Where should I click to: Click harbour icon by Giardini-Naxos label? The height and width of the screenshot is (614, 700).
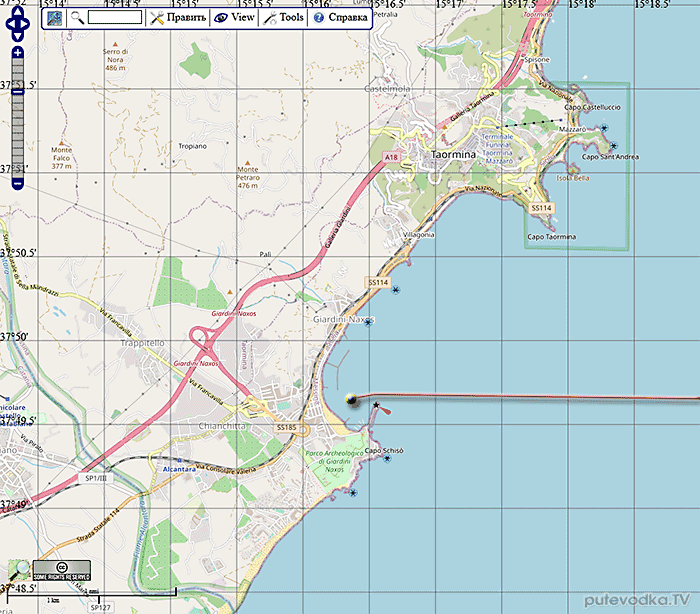pyautogui.click(x=368, y=322)
